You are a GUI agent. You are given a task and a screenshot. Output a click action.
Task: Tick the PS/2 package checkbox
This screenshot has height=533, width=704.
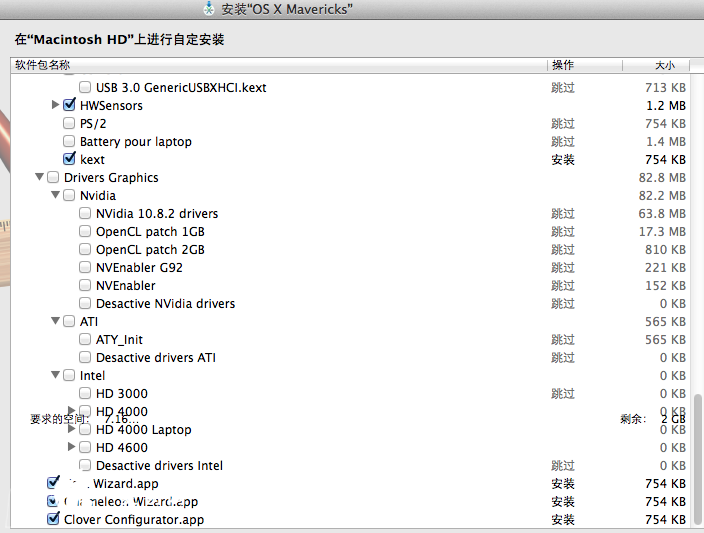click(x=69, y=124)
